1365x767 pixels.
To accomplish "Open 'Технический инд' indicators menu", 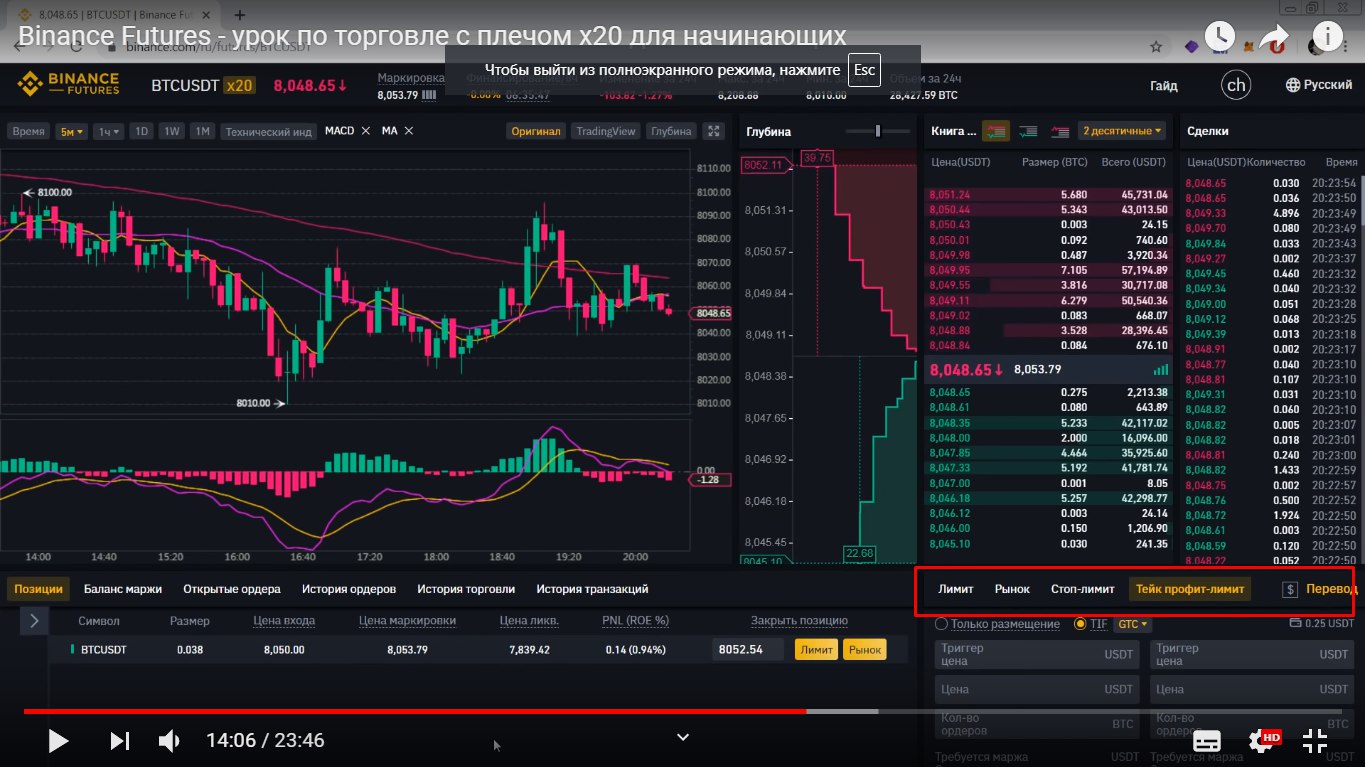I will click(268, 131).
